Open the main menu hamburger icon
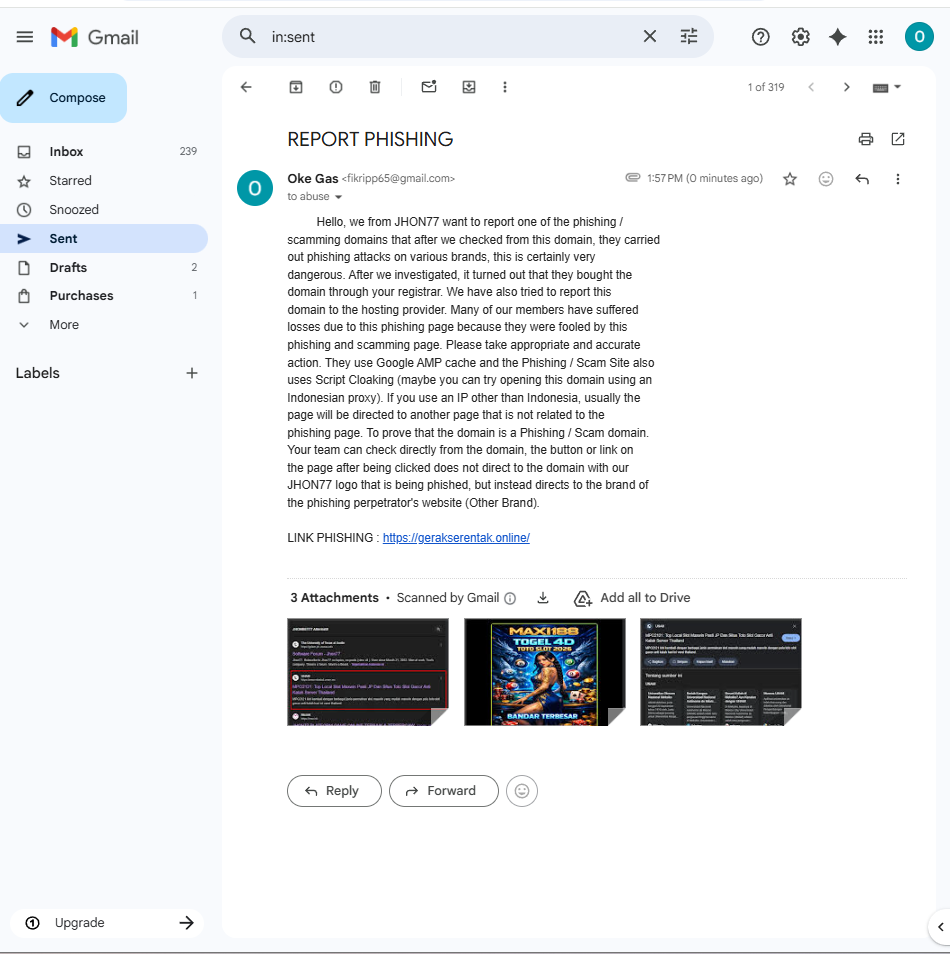 point(24,37)
